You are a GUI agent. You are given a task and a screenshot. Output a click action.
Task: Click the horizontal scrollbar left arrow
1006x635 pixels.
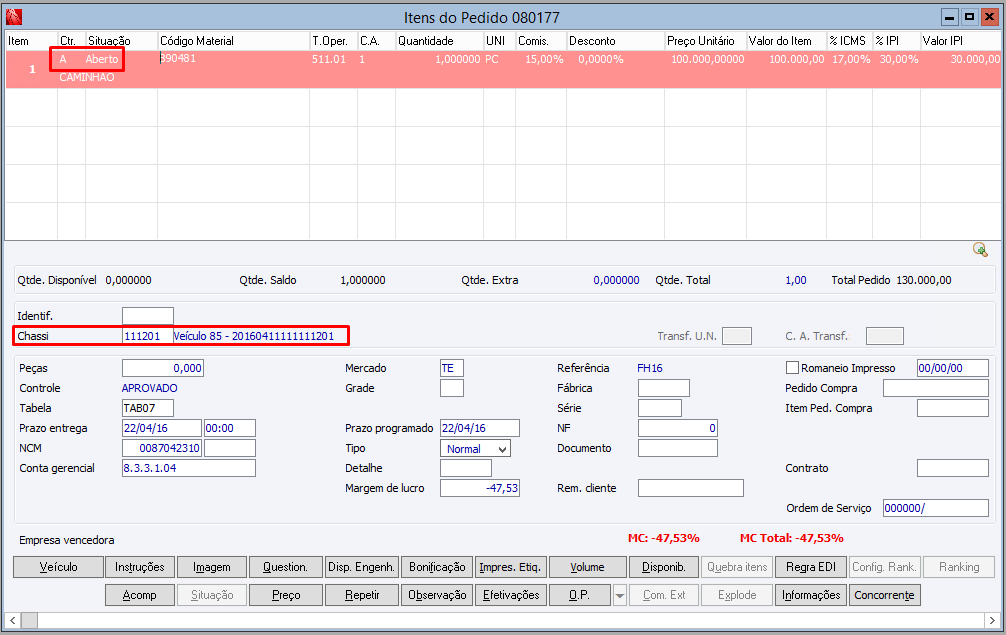click(x=12, y=620)
